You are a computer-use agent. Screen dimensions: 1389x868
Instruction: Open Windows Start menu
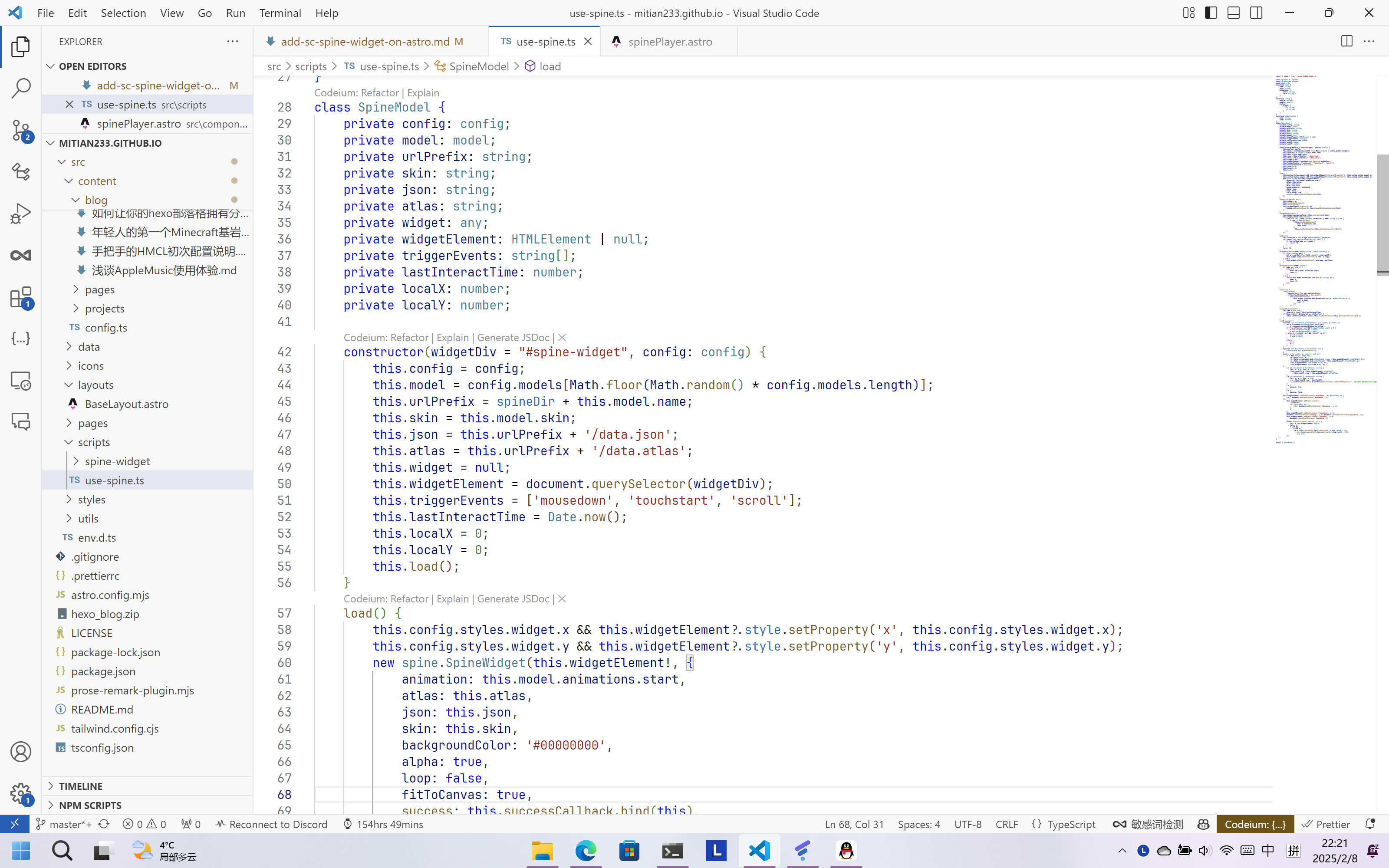(21, 850)
